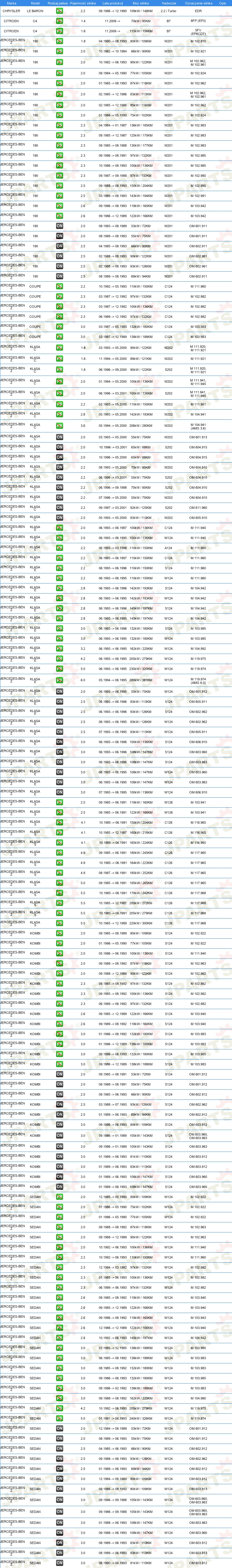This screenshot has width=232, height=1568.
Task: Click the diesel ON icon in the 190 69kW / 94KM row
Action: point(59,276)
